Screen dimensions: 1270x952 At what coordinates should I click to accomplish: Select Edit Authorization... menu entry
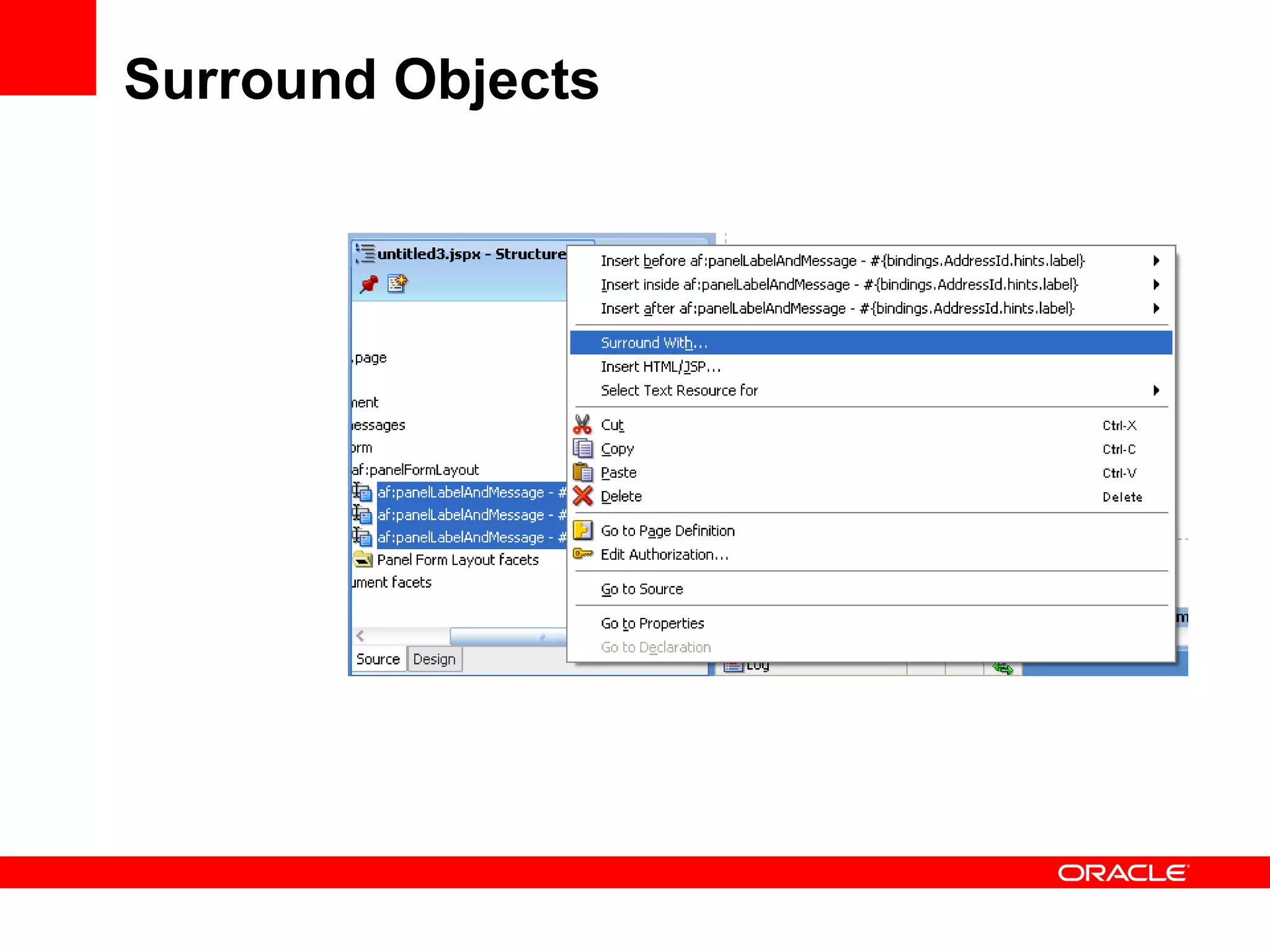(x=871, y=555)
